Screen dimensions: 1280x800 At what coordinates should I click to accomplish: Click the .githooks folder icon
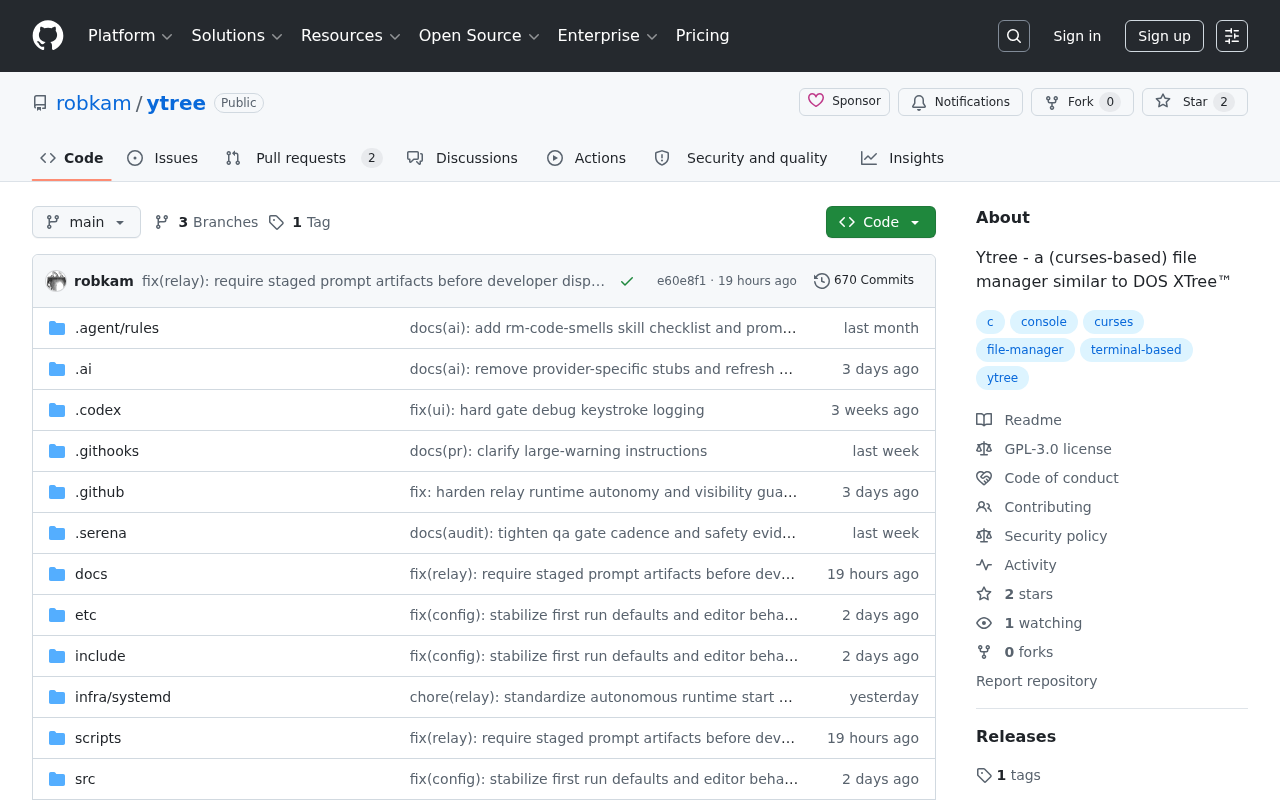pos(57,451)
